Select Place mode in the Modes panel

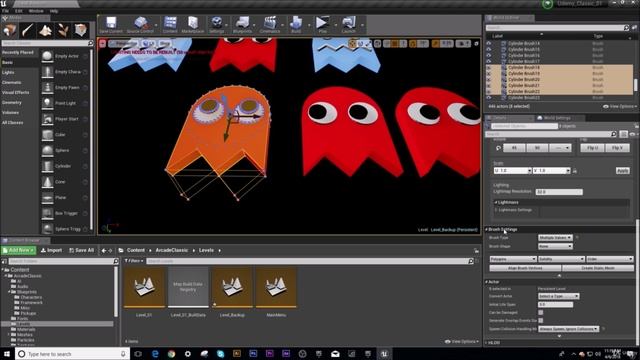click(9, 30)
